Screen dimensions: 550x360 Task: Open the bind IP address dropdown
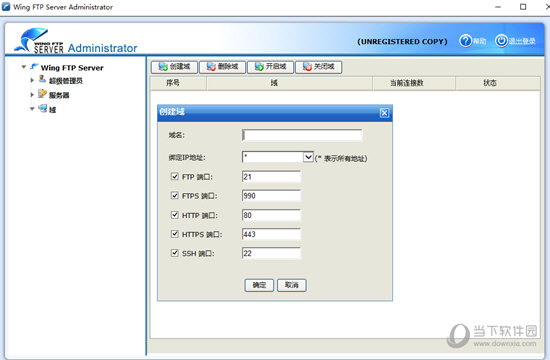click(x=308, y=157)
